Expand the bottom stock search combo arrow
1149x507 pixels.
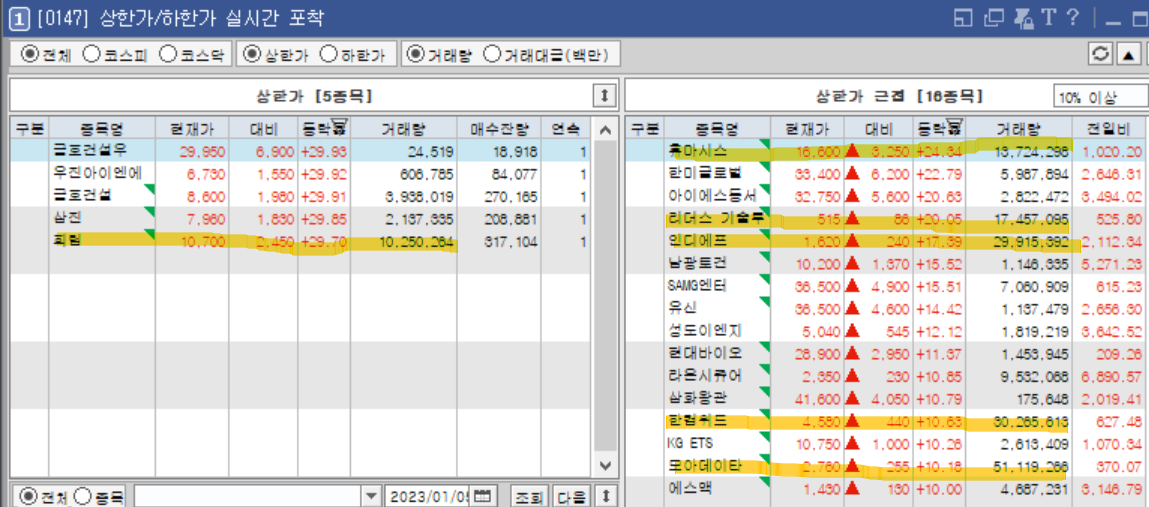point(372,496)
